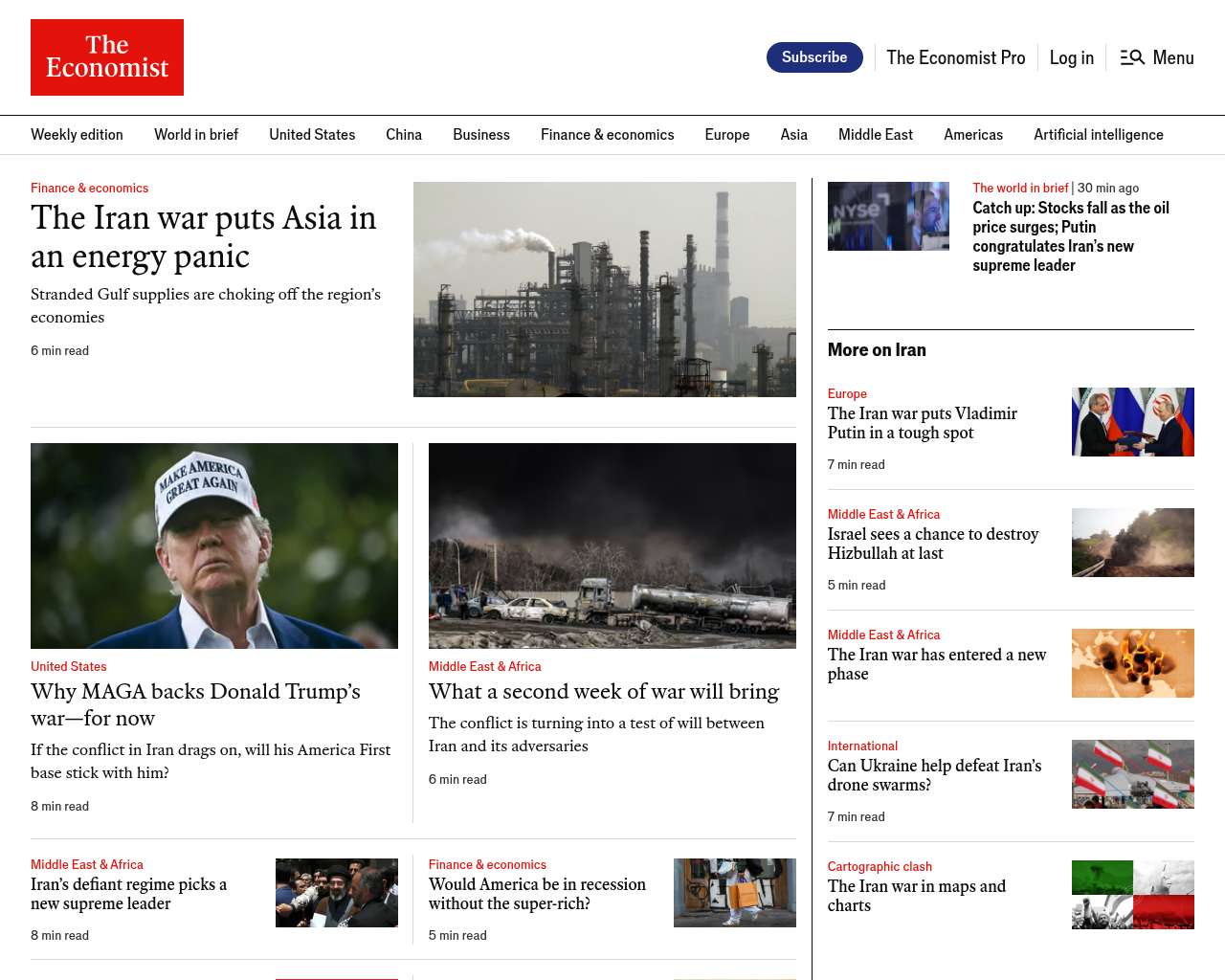Open the Menu search icon
Image resolution: width=1225 pixels, height=980 pixels.
(x=1132, y=57)
